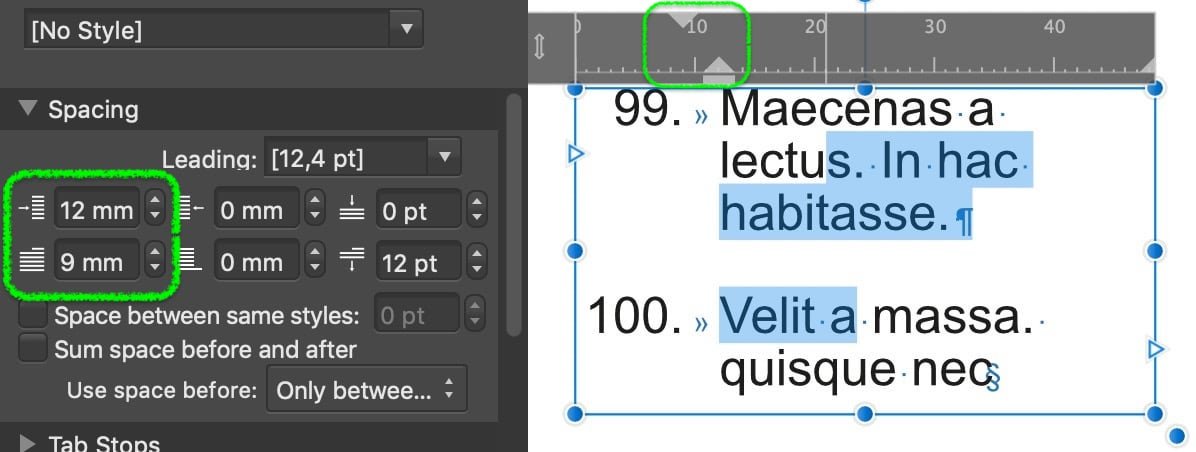
Task: Click the 12 mm left indent stepper arrows
Action: [x=154, y=210]
